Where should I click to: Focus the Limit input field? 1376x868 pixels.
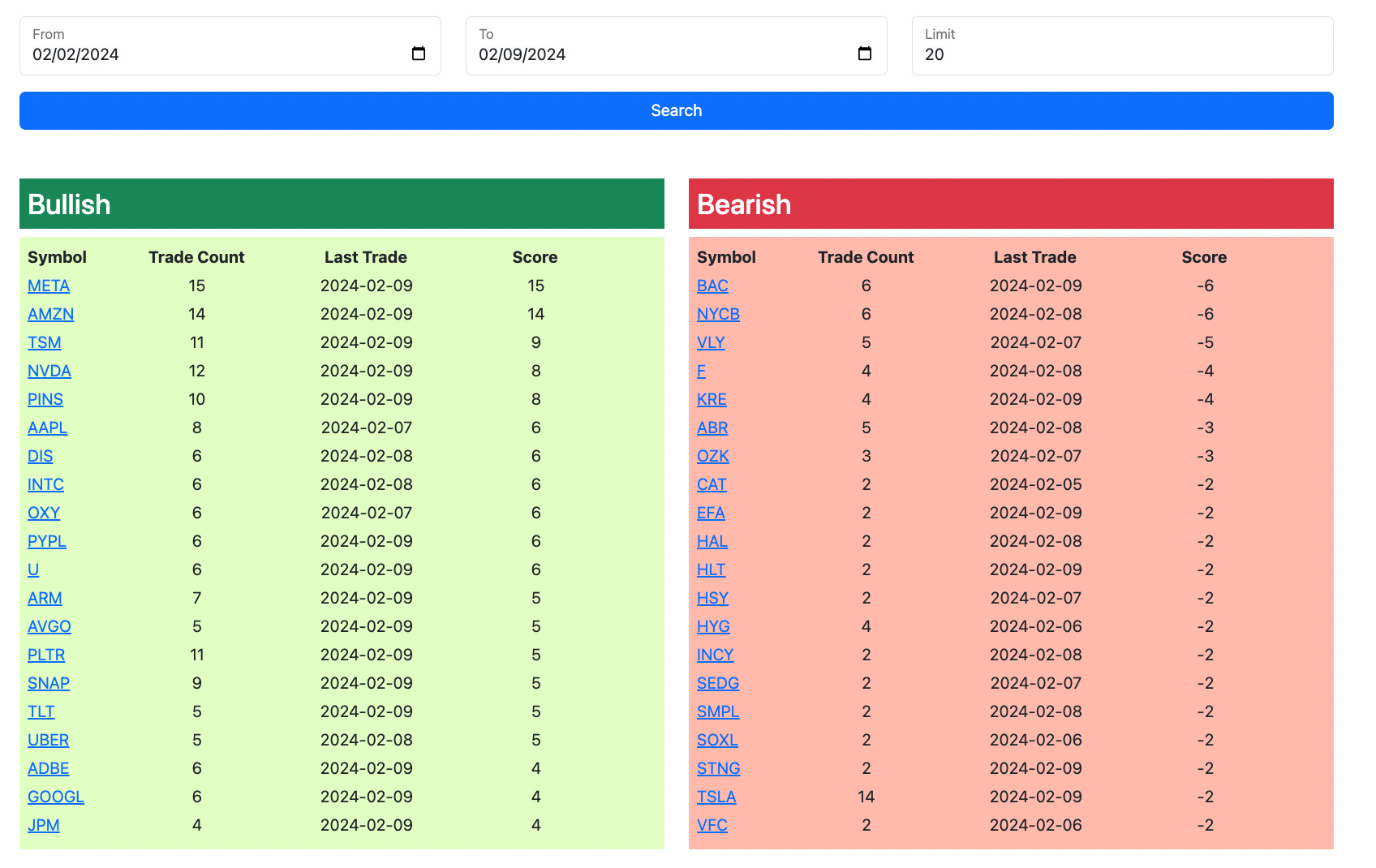[x=1123, y=46]
